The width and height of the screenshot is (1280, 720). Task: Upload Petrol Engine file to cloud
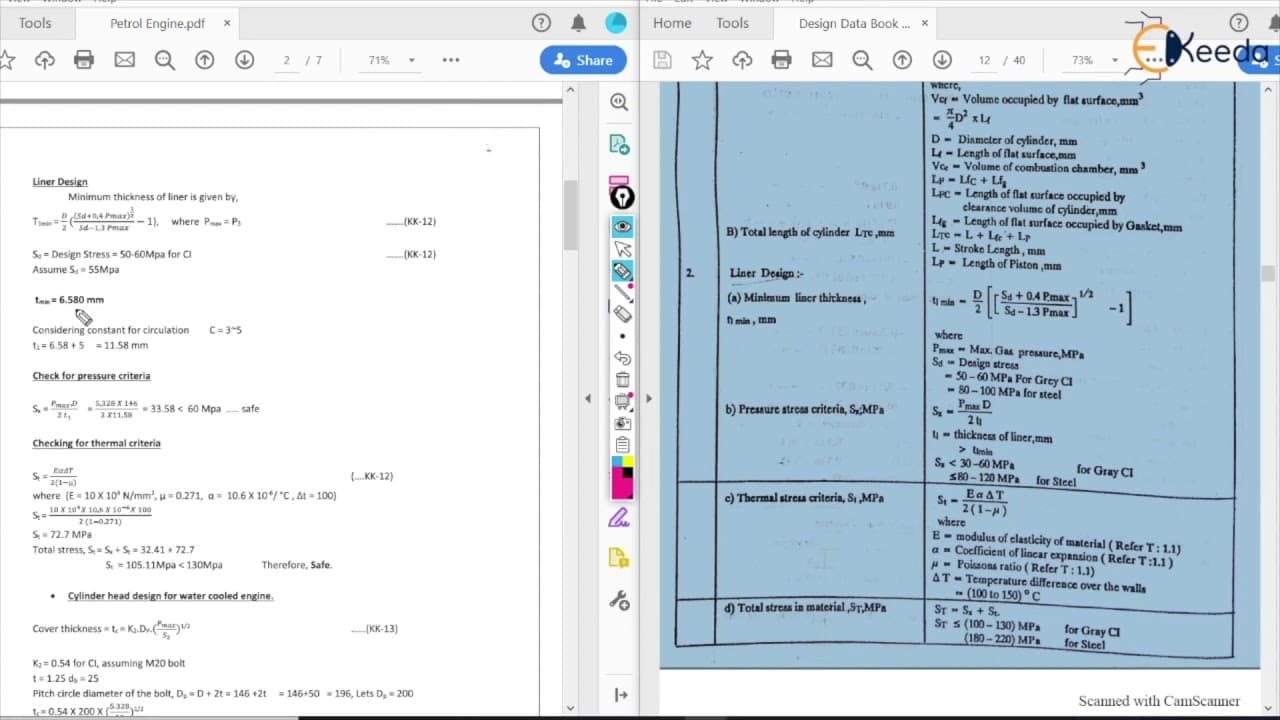click(45, 60)
